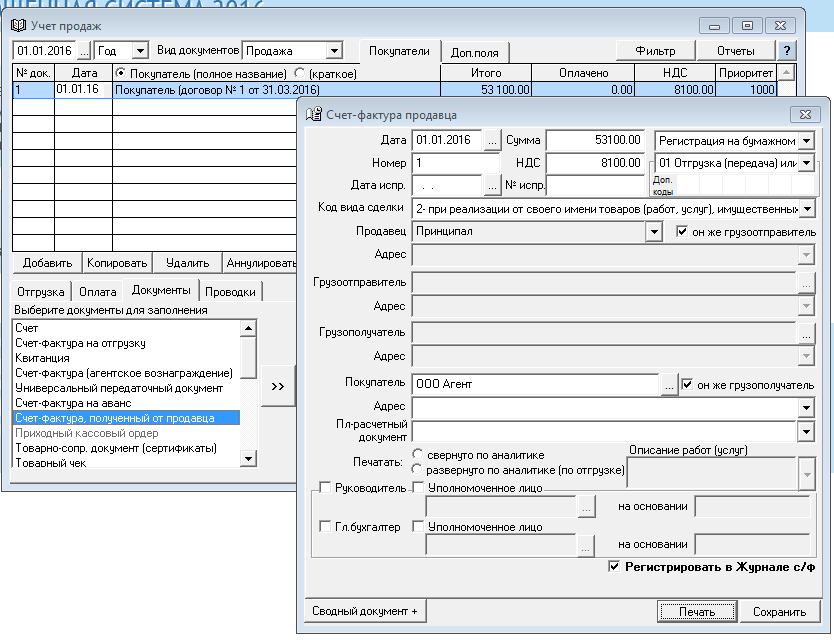Click the Сводный документ + button

pos(365,611)
